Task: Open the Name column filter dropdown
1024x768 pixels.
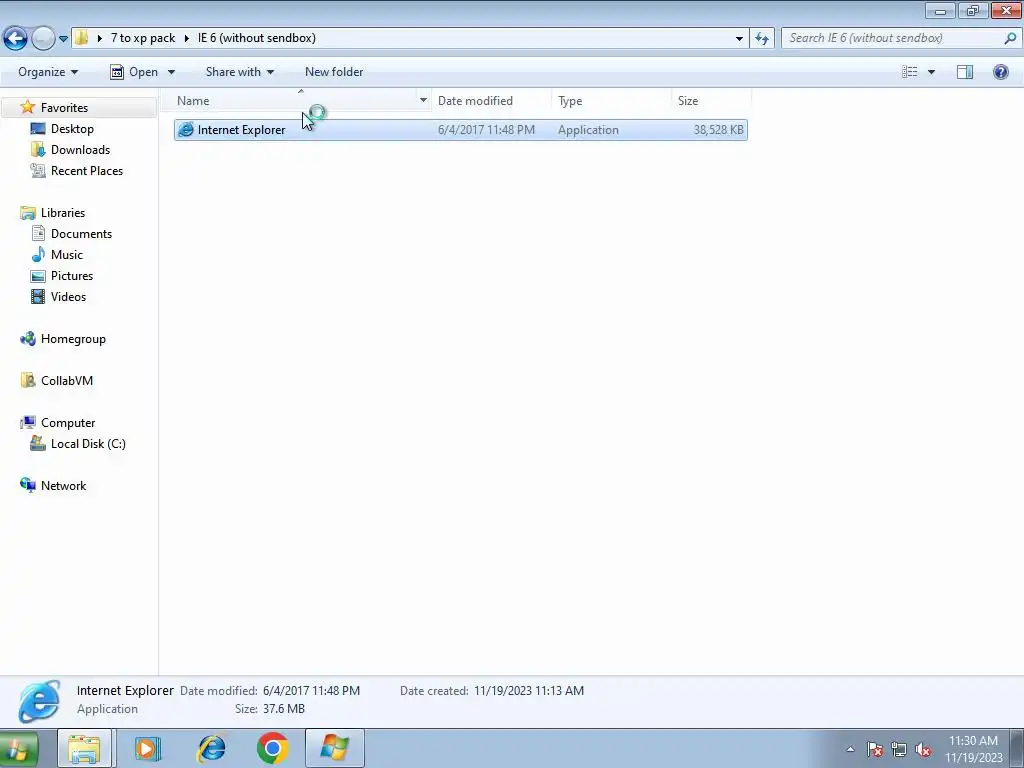Action: (423, 101)
